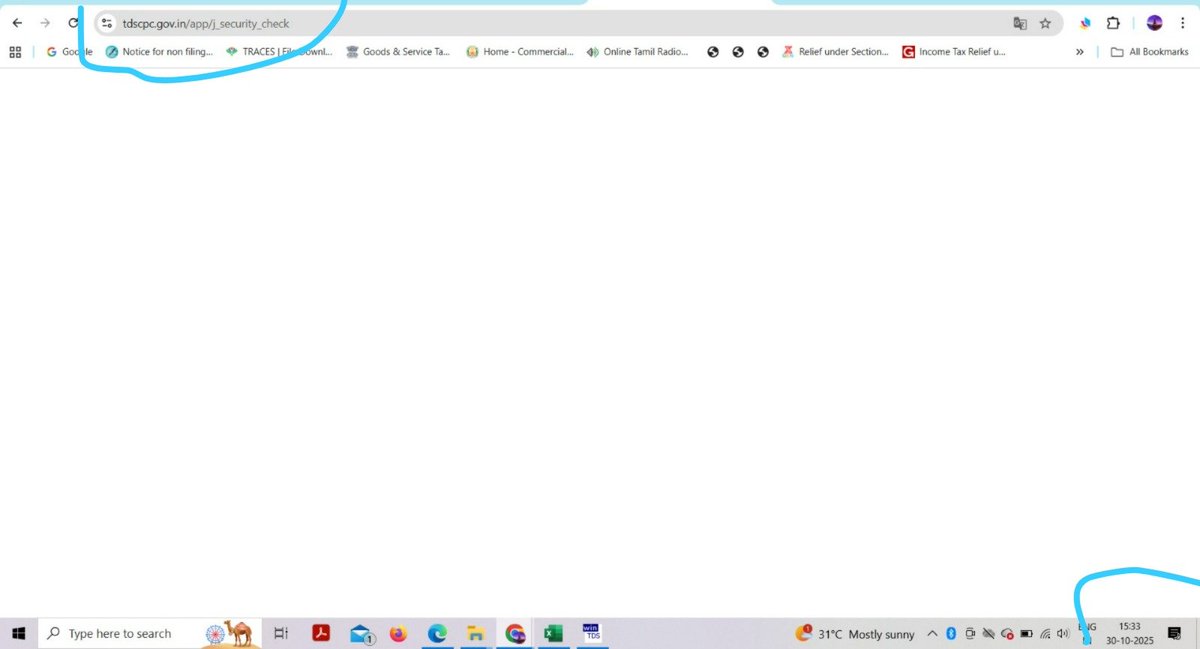Launch Adobe Acrobat from the taskbar
Viewport: 1200px width, 649px height.
coord(321,633)
